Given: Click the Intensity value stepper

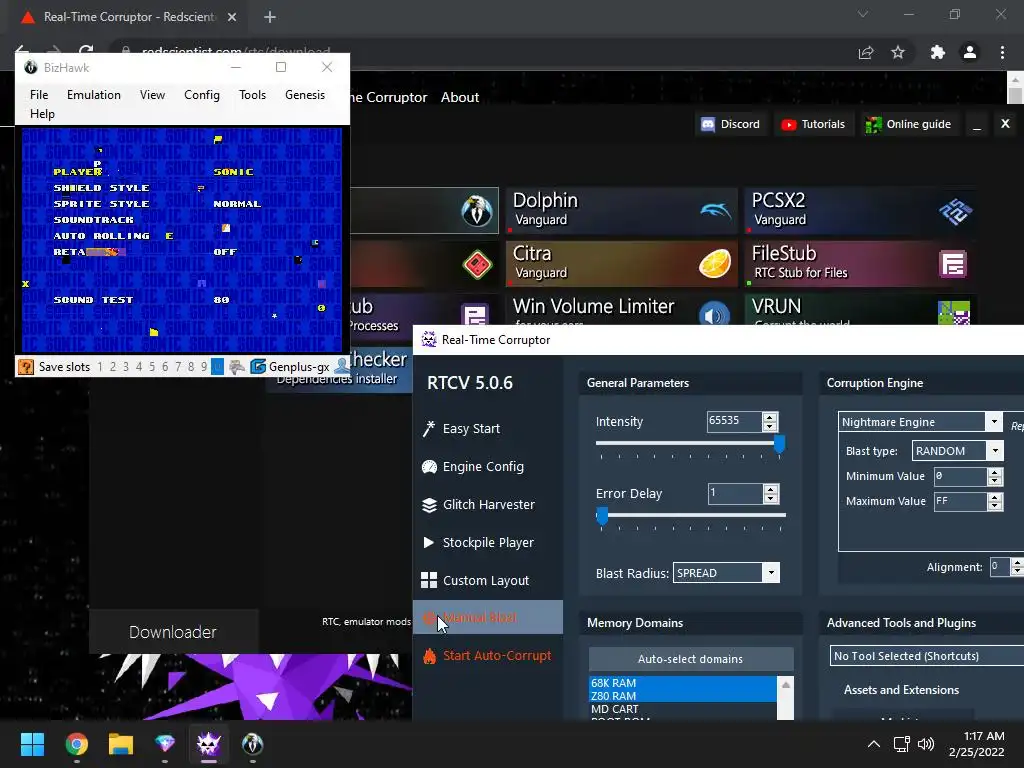Looking at the screenshot, I should (770, 422).
